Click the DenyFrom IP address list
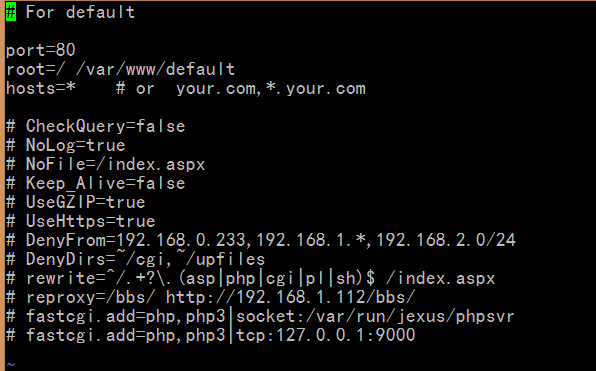Image resolution: width=596 pixels, height=371 pixels. coord(316,240)
